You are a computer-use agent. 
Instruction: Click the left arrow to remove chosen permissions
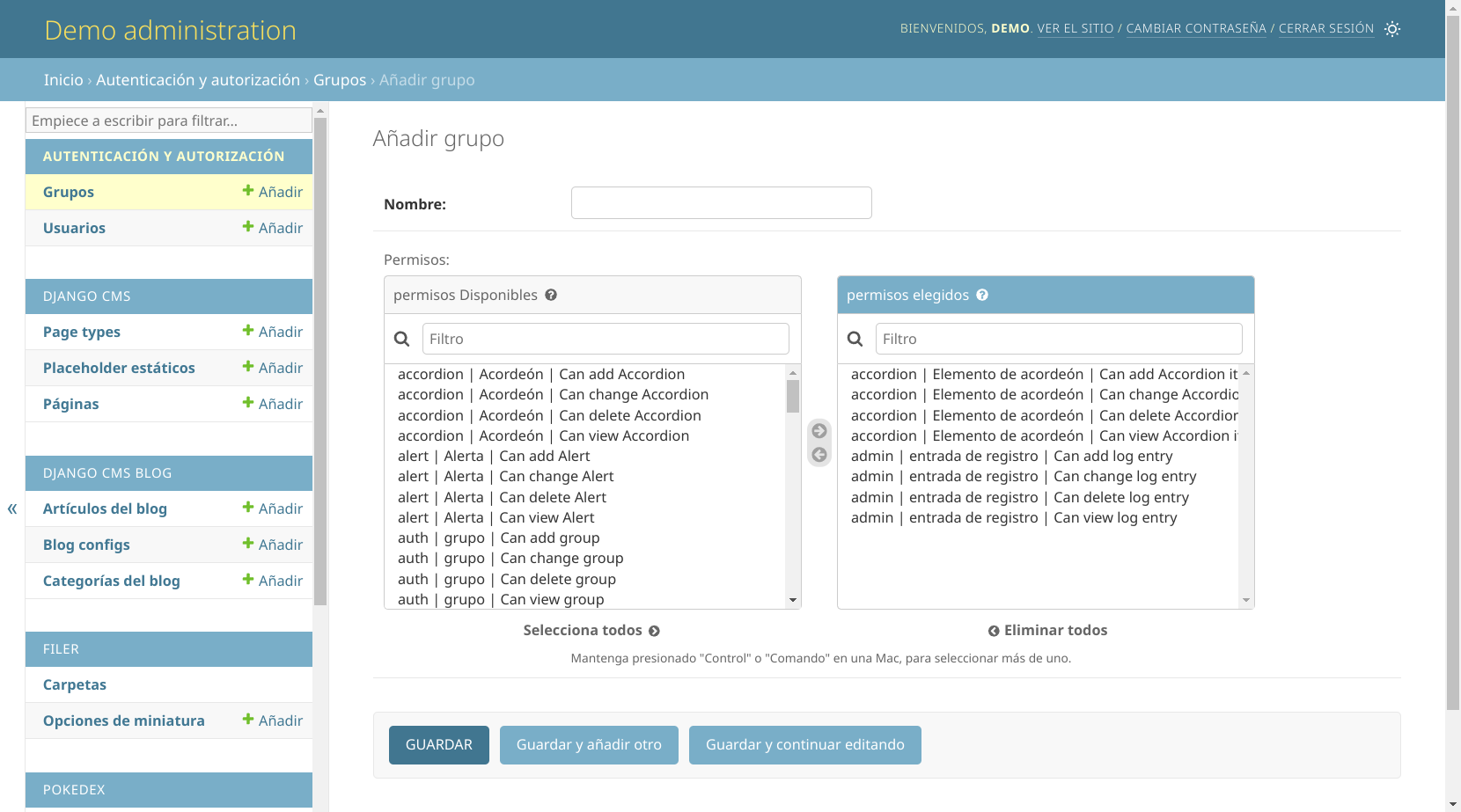point(819,455)
